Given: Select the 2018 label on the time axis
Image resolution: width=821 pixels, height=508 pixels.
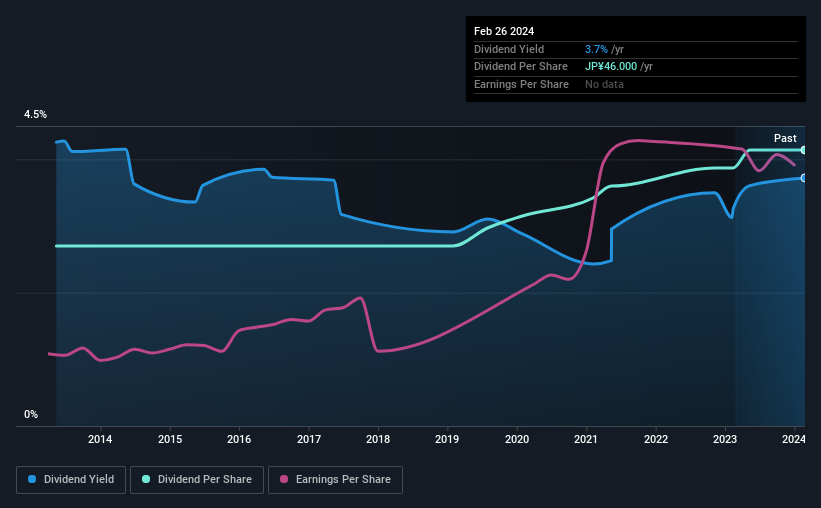Looking at the screenshot, I should pos(378,439).
